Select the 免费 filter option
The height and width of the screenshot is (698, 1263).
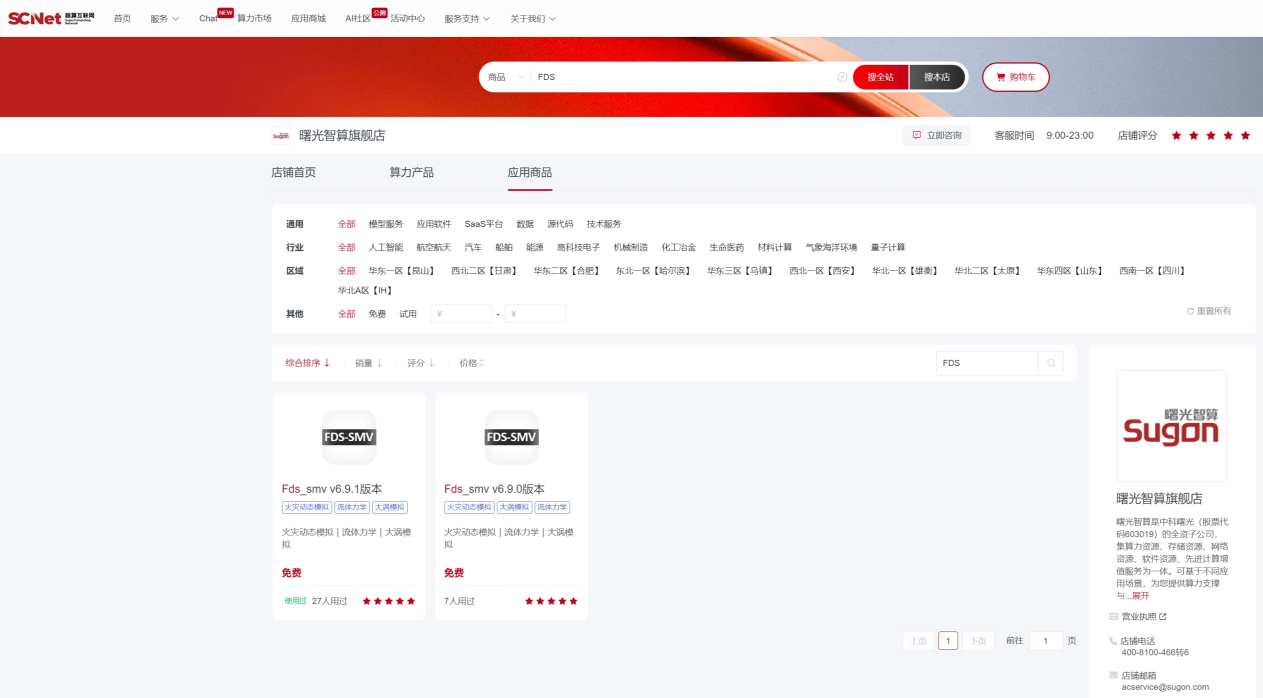click(x=377, y=314)
